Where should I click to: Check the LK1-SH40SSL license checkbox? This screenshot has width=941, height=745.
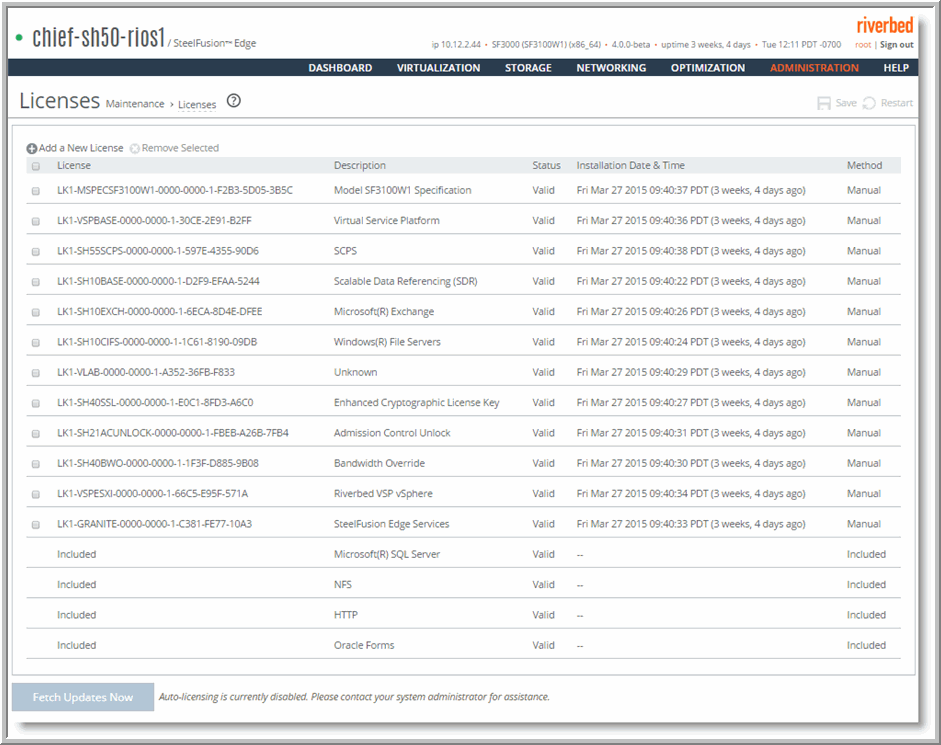36,403
